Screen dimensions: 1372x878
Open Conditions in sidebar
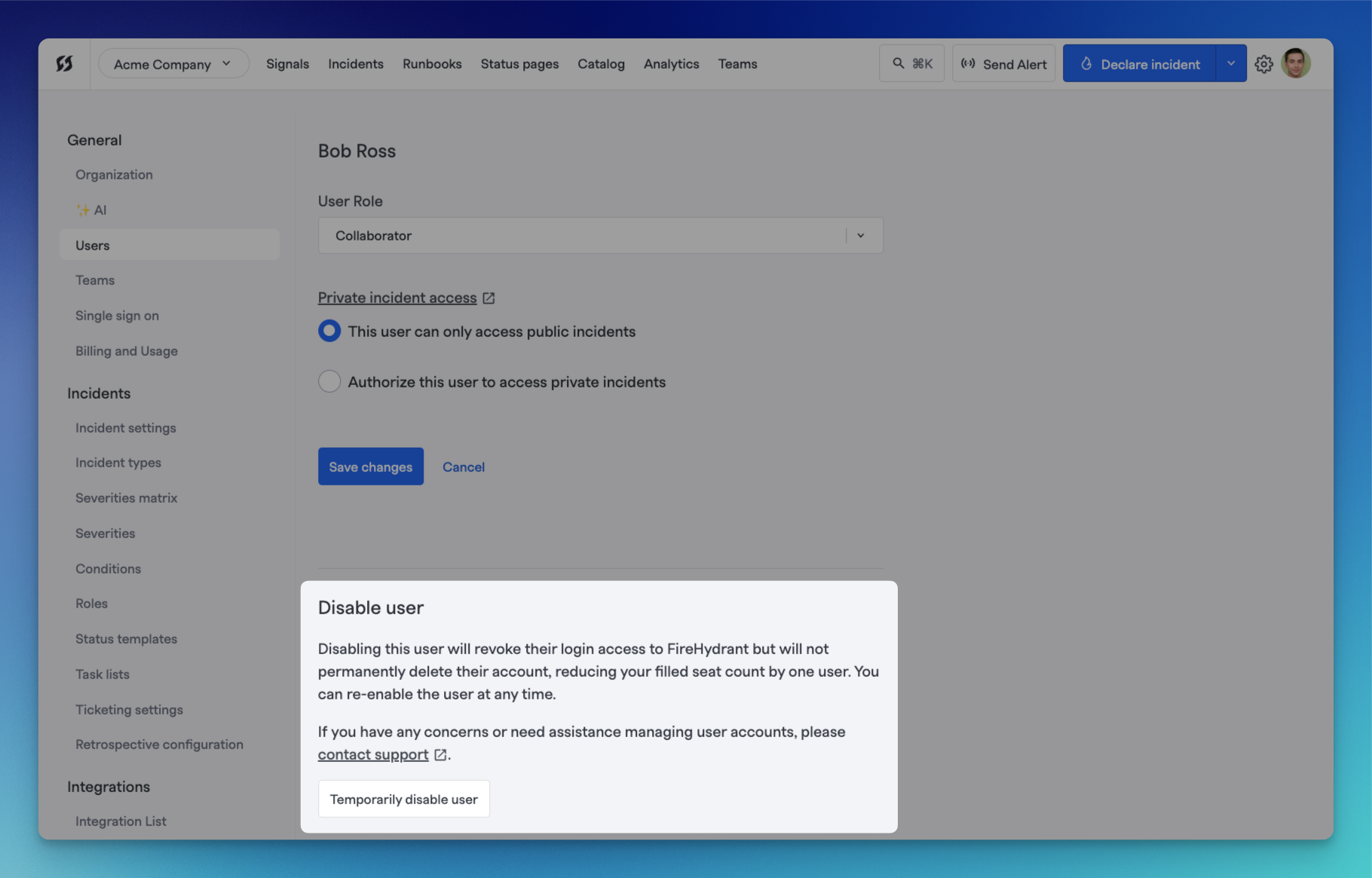click(x=109, y=569)
